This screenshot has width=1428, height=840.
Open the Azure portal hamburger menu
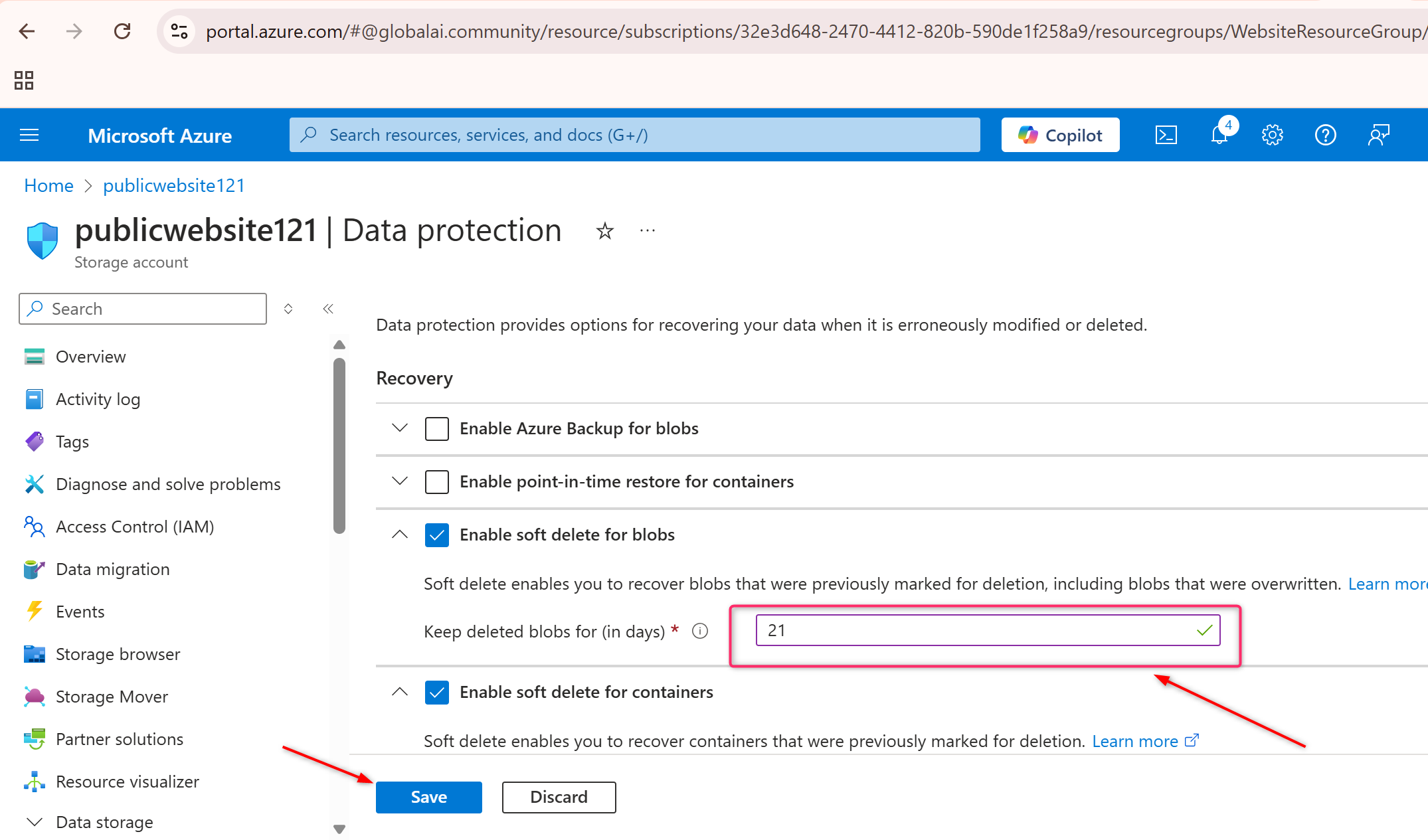click(x=29, y=135)
